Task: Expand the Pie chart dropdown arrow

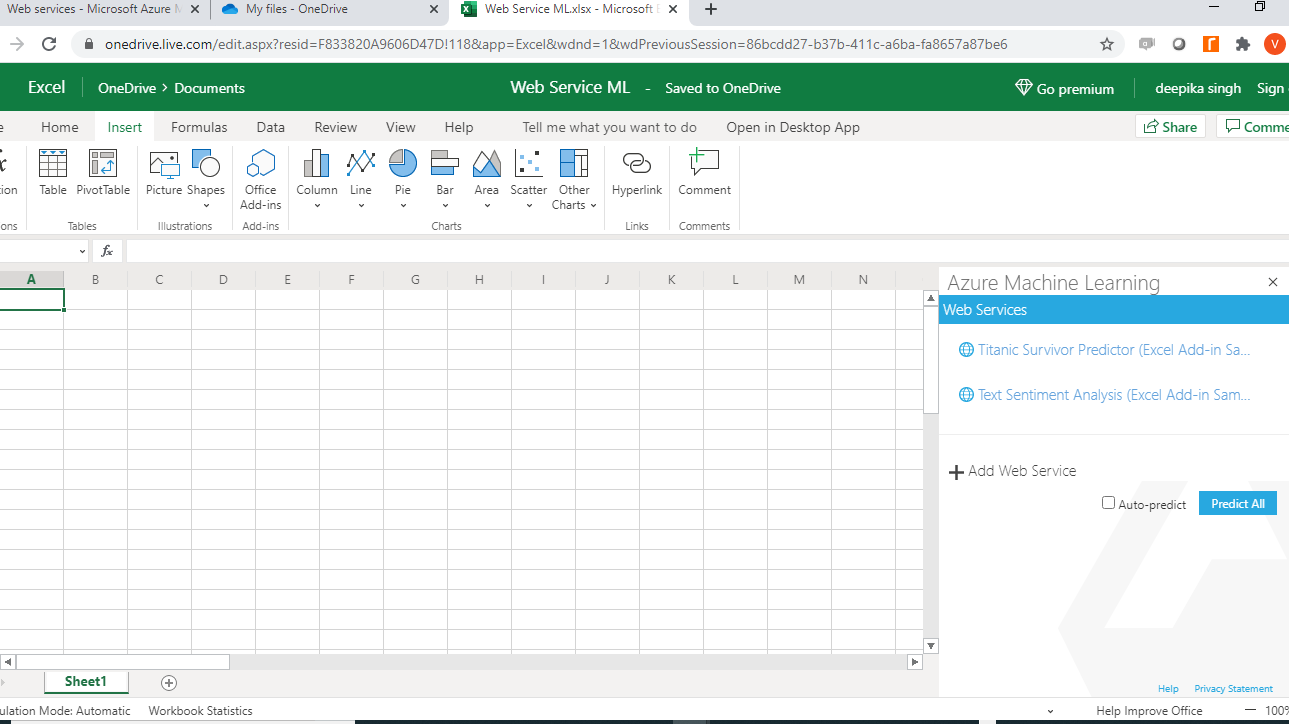Action: click(x=403, y=206)
